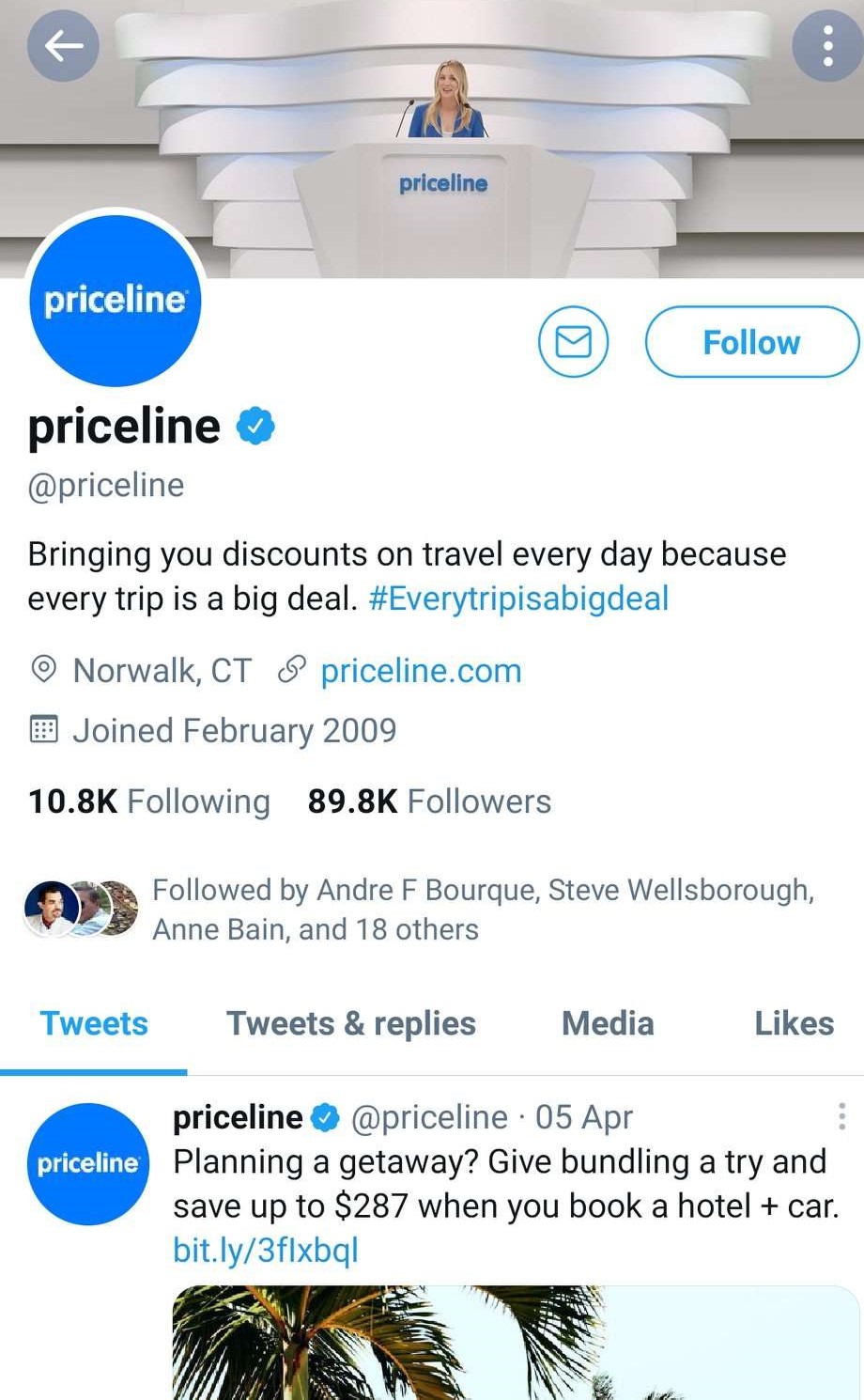Image resolution: width=864 pixels, height=1400 pixels.
Task: Open the profile overflow menu (three dots)
Action: pyautogui.click(x=826, y=45)
